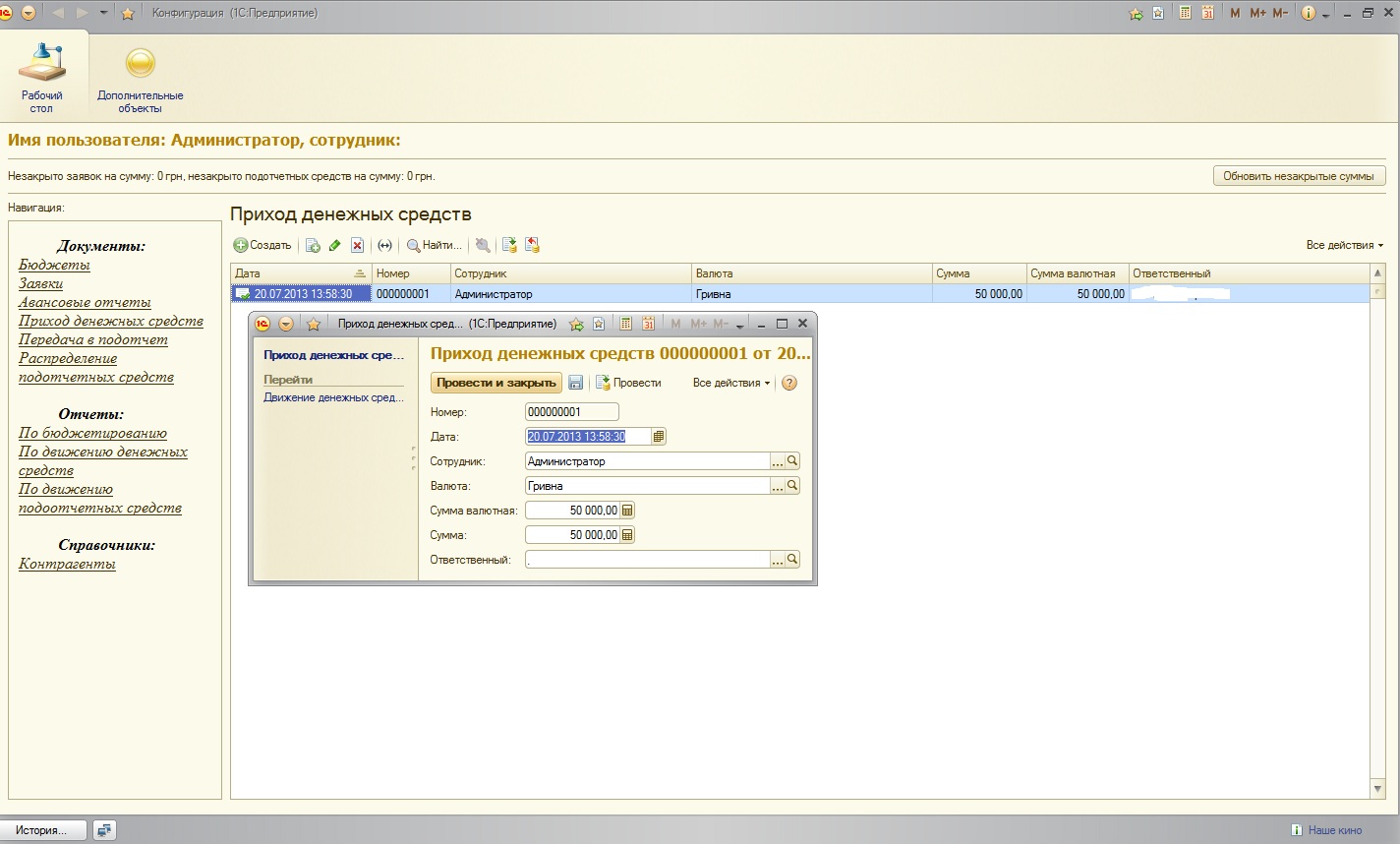Click Наше кино notification in status bar

[x=1327, y=830]
